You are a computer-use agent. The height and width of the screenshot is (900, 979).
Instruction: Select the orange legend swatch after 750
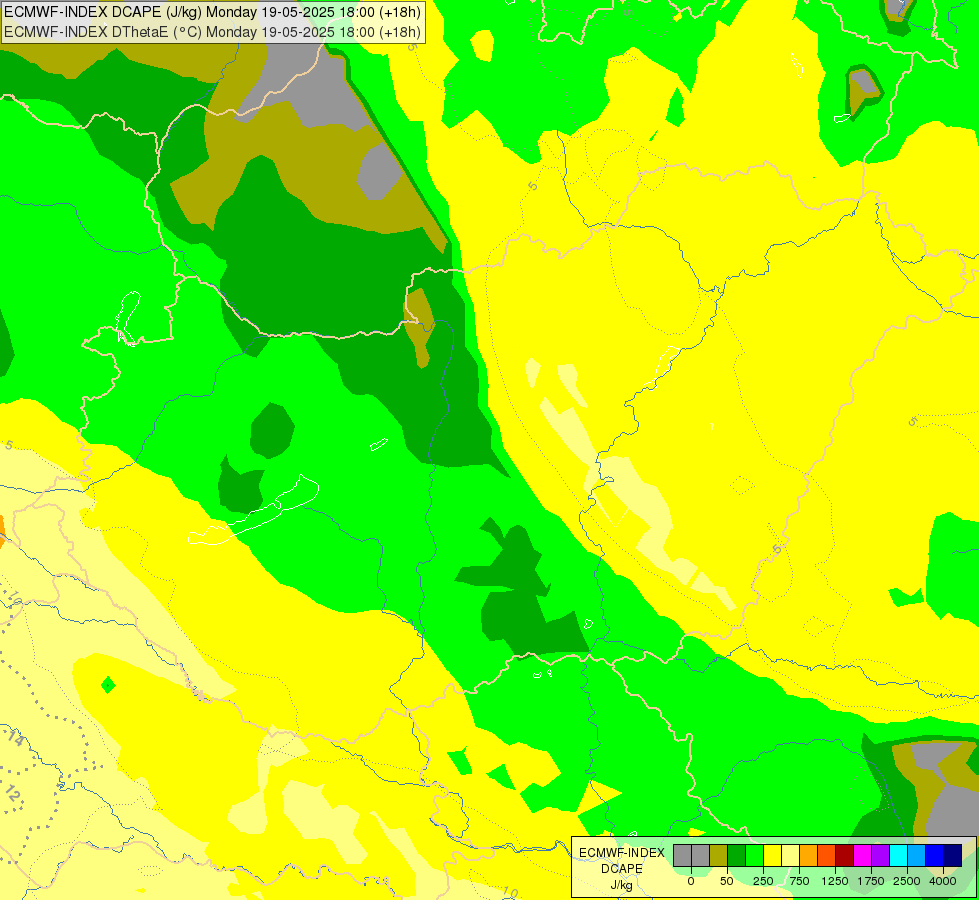point(809,855)
